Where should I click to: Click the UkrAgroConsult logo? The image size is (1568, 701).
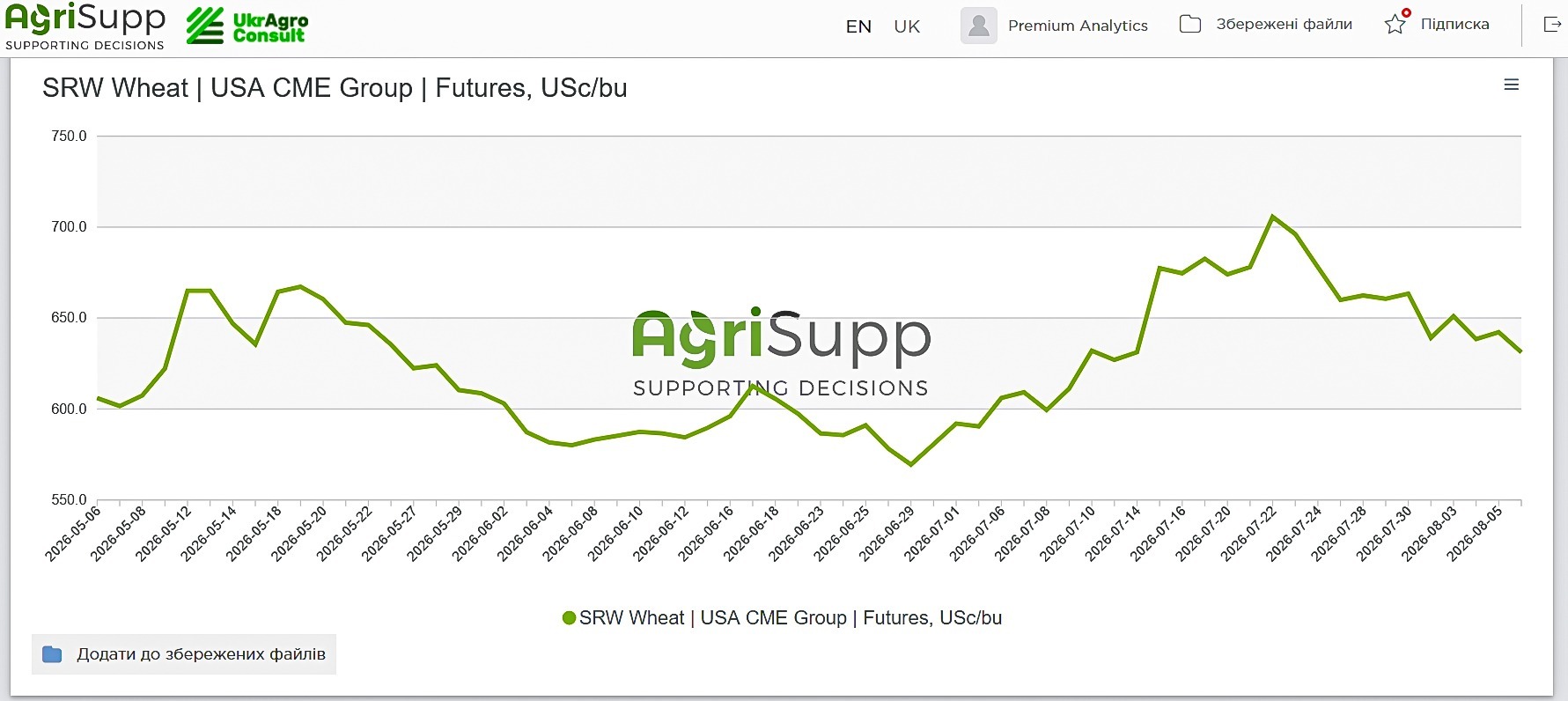(x=247, y=26)
